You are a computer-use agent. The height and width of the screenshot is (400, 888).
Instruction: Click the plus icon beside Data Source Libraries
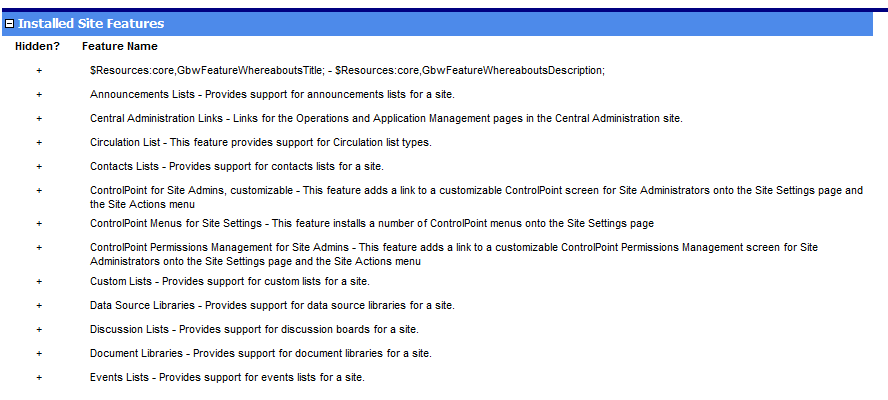pyautogui.click(x=40, y=305)
